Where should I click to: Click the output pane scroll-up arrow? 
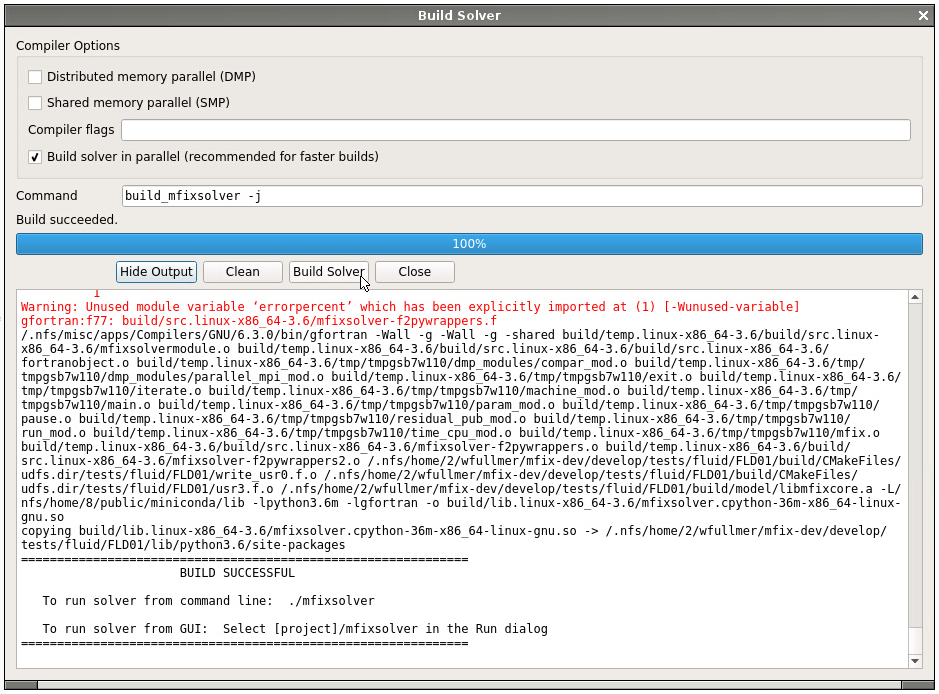click(x=914, y=297)
